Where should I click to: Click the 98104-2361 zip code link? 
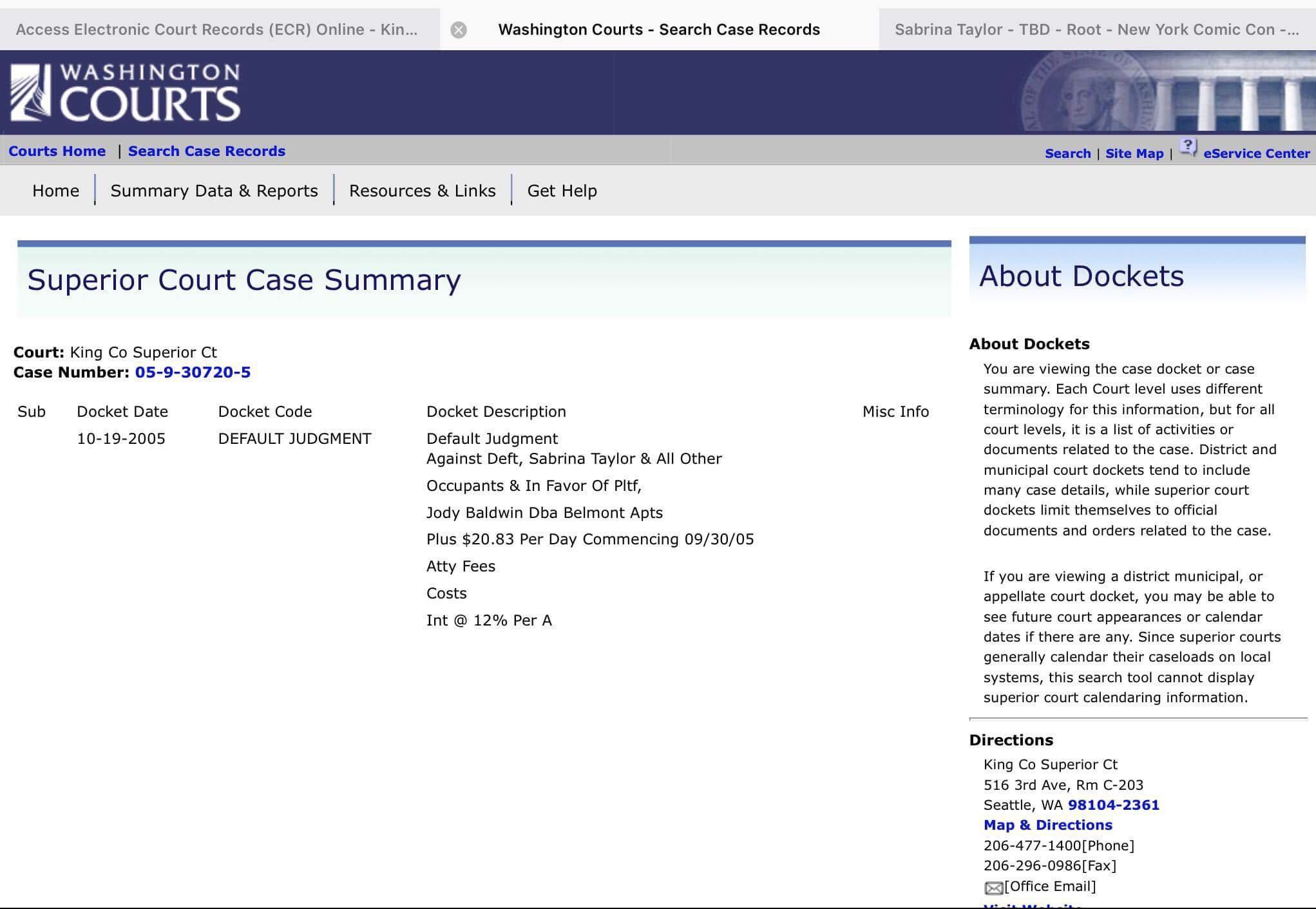pyautogui.click(x=1113, y=805)
